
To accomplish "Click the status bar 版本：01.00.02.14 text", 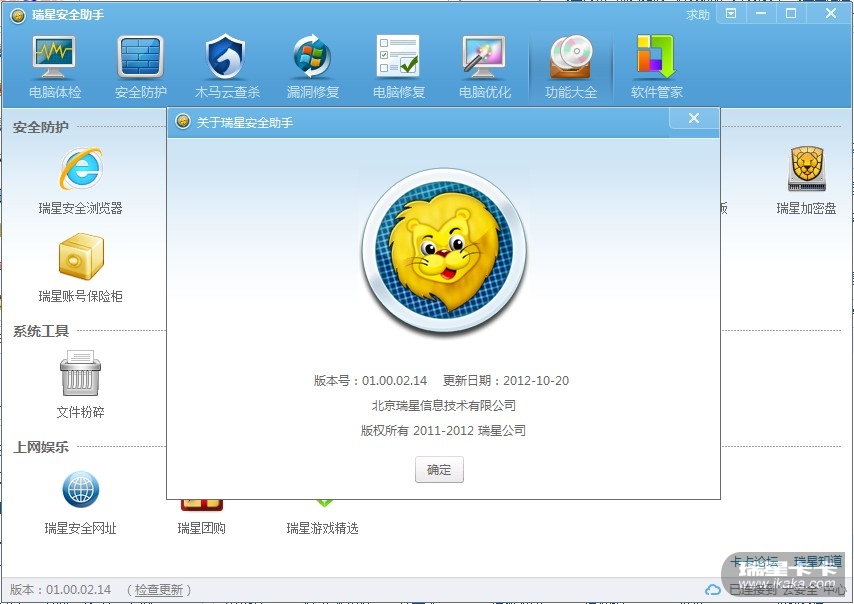I will [60, 590].
